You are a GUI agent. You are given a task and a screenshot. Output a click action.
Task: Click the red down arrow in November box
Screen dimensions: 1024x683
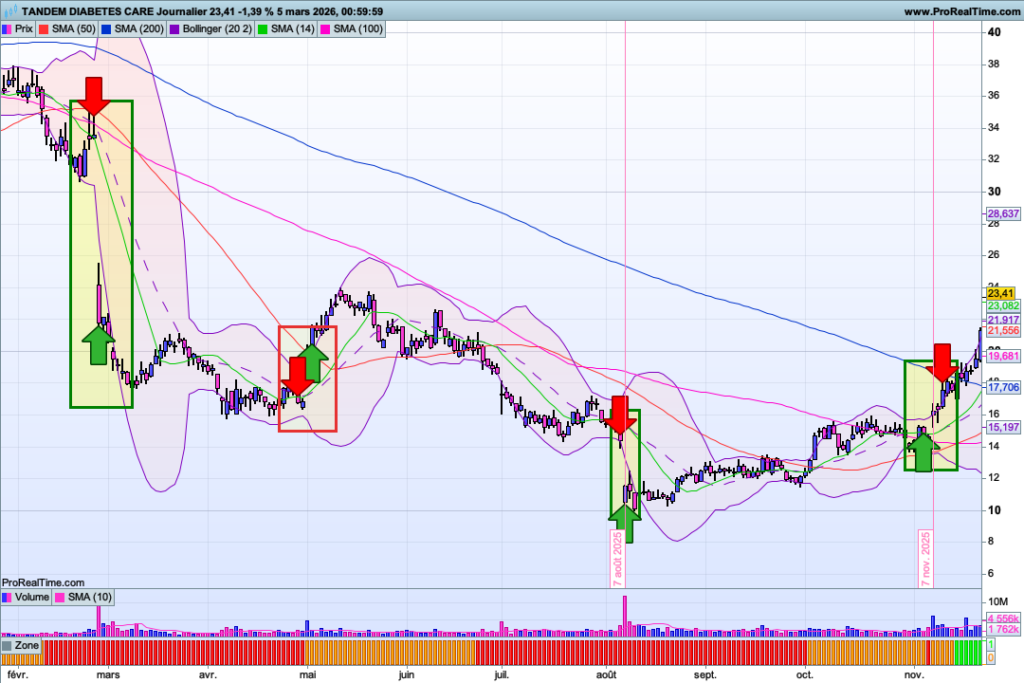(x=943, y=361)
